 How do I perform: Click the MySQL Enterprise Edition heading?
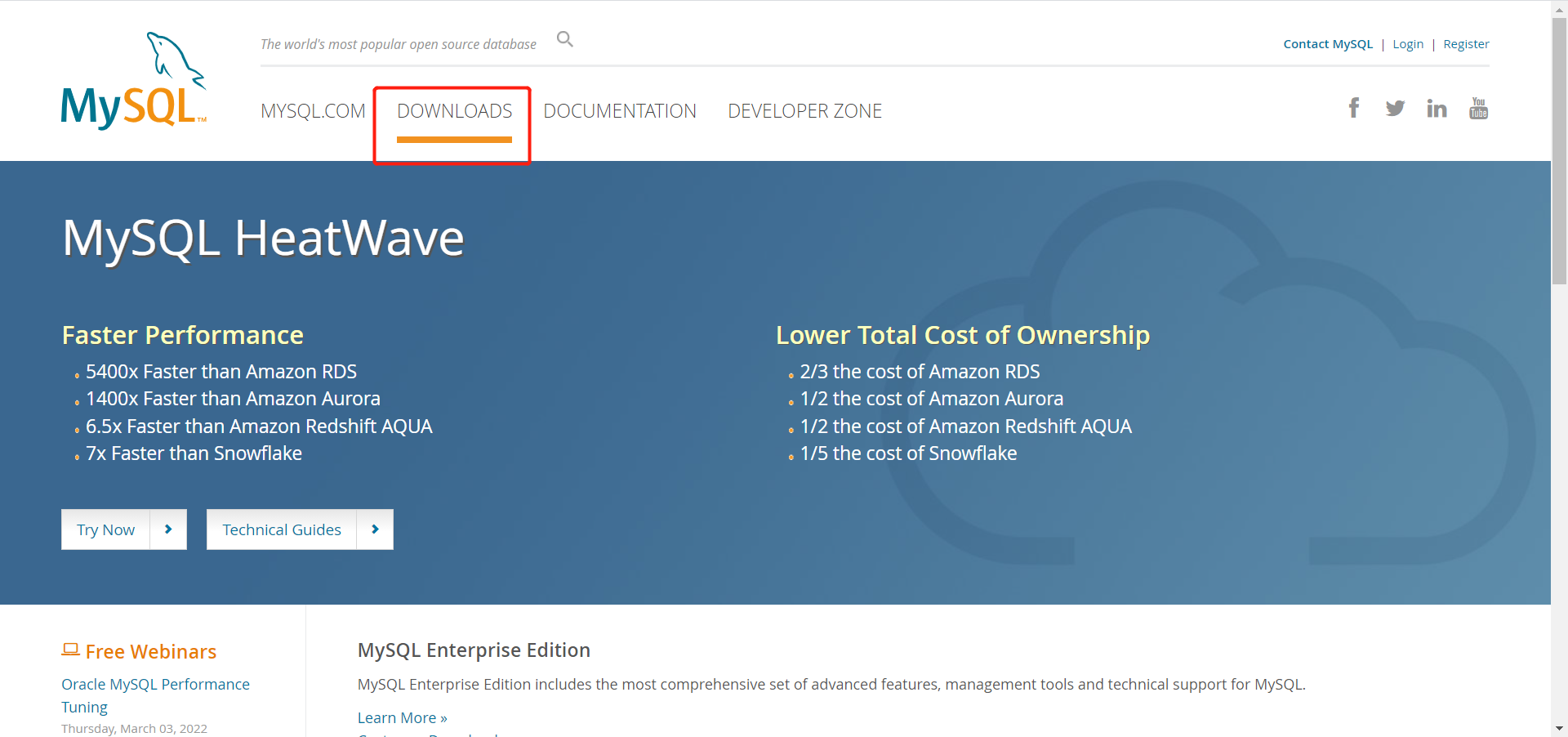[x=474, y=650]
